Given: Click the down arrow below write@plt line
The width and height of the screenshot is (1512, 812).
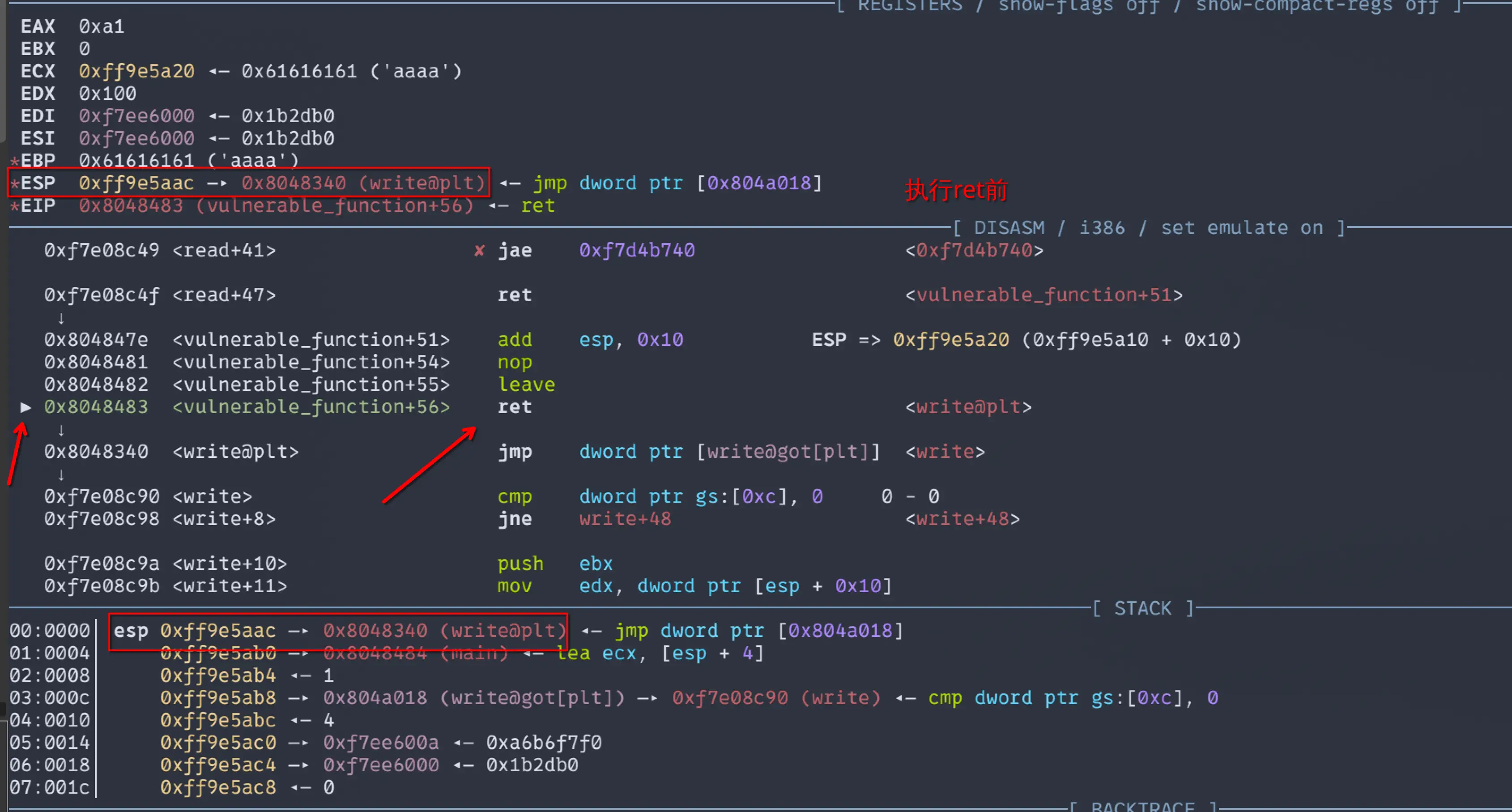Looking at the screenshot, I should pyautogui.click(x=60, y=474).
